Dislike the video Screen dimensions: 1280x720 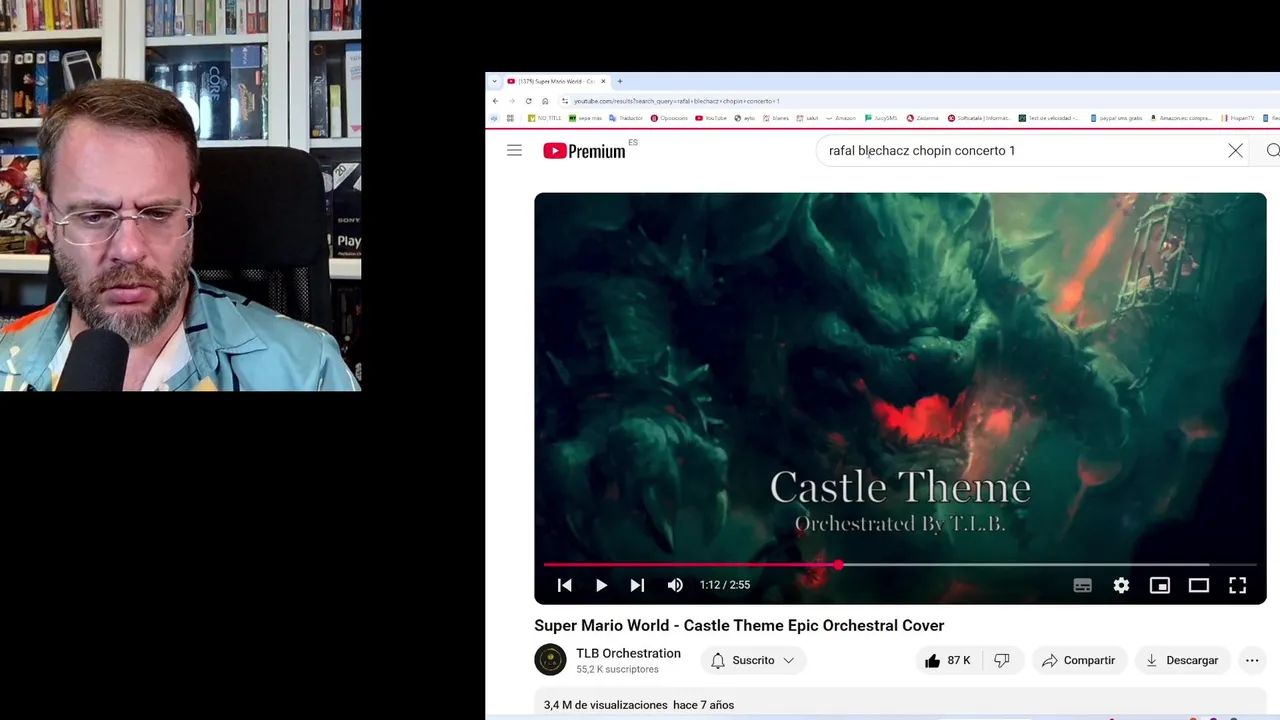point(1002,660)
